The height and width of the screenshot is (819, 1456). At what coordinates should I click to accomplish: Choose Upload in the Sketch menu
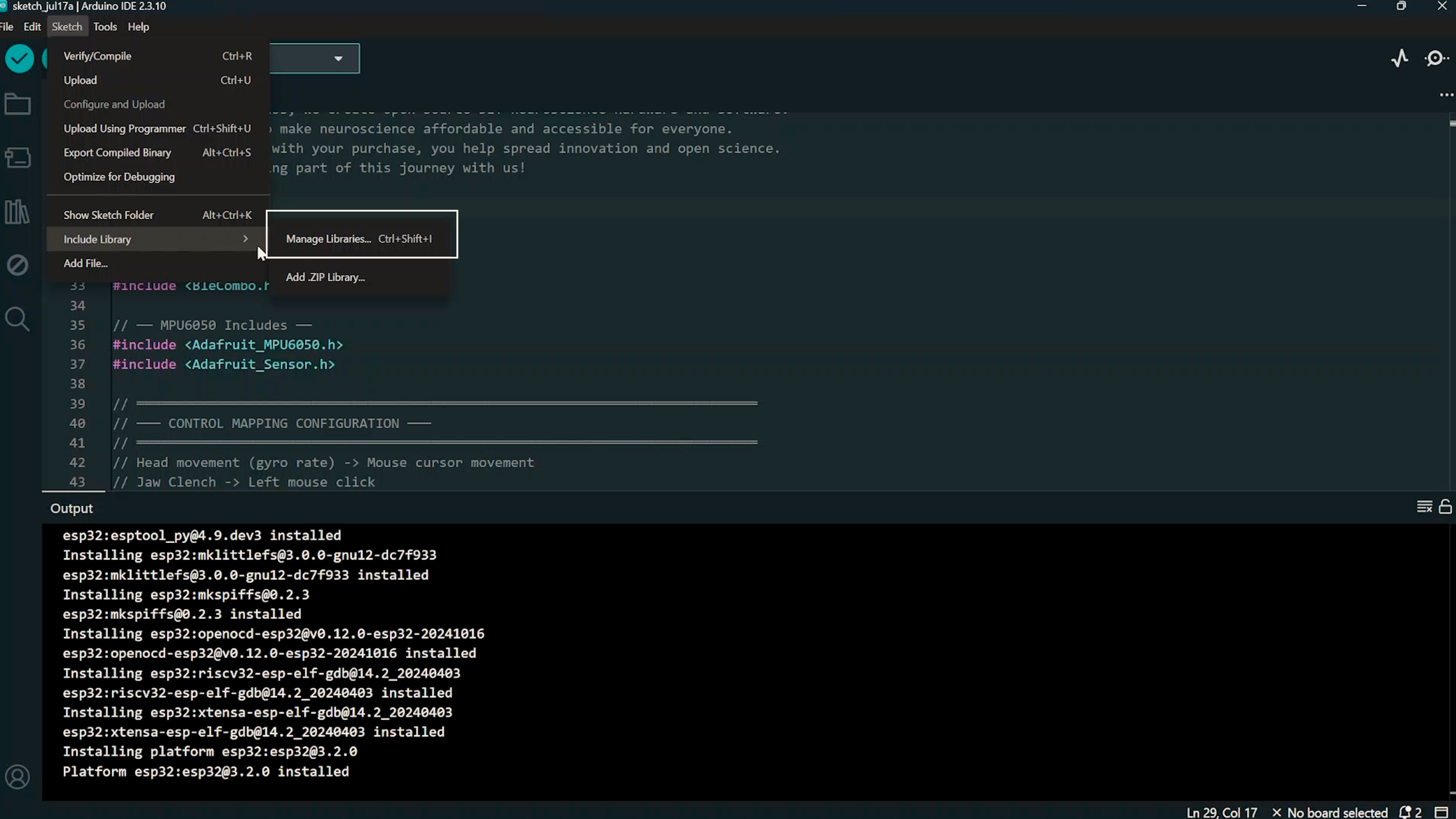(158, 80)
